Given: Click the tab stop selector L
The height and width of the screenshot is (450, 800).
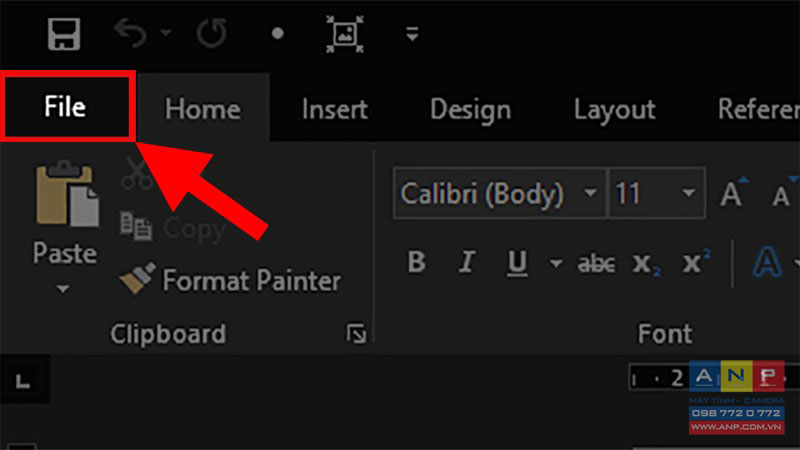Looking at the screenshot, I should point(22,380).
